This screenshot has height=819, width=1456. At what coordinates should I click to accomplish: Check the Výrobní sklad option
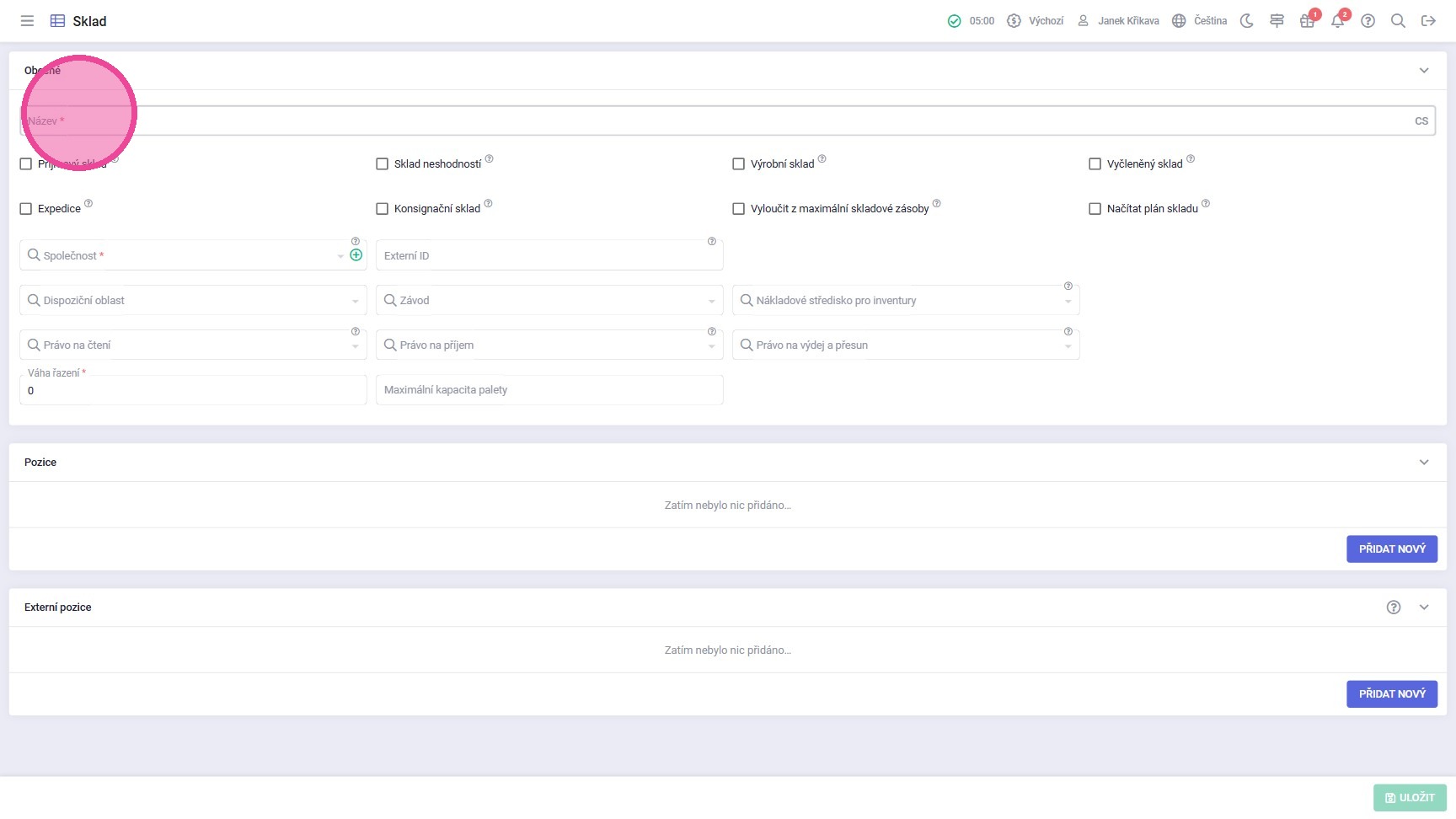pyautogui.click(x=739, y=164)
